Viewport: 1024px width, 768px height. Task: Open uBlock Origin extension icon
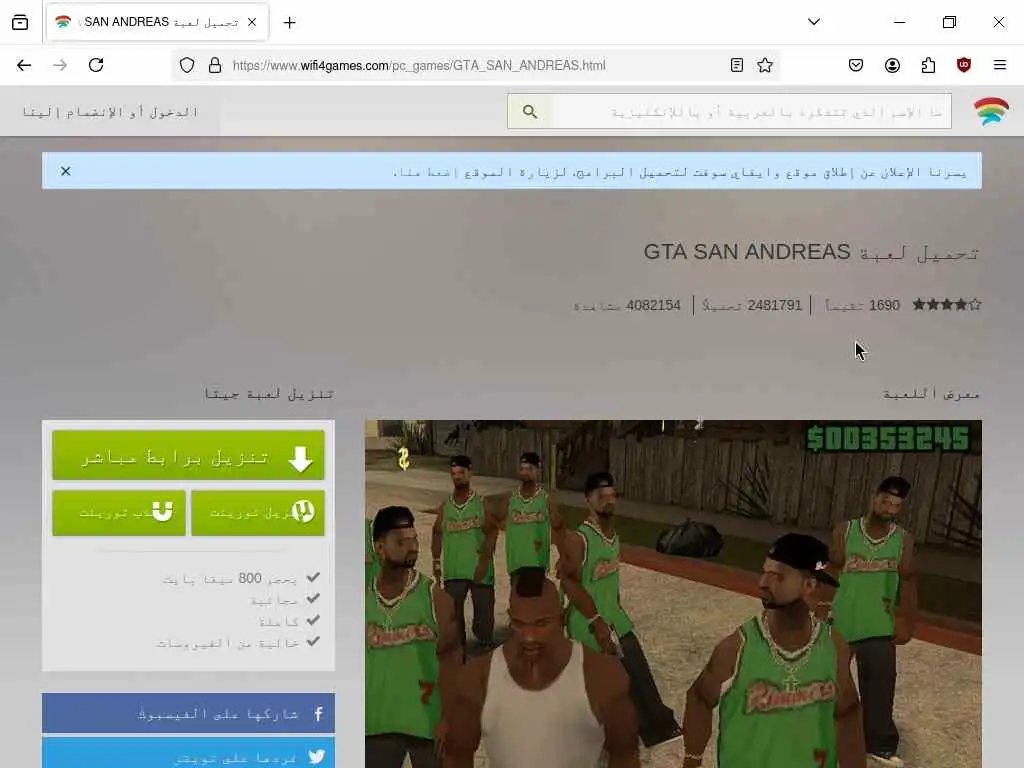[x=964, y=65]
